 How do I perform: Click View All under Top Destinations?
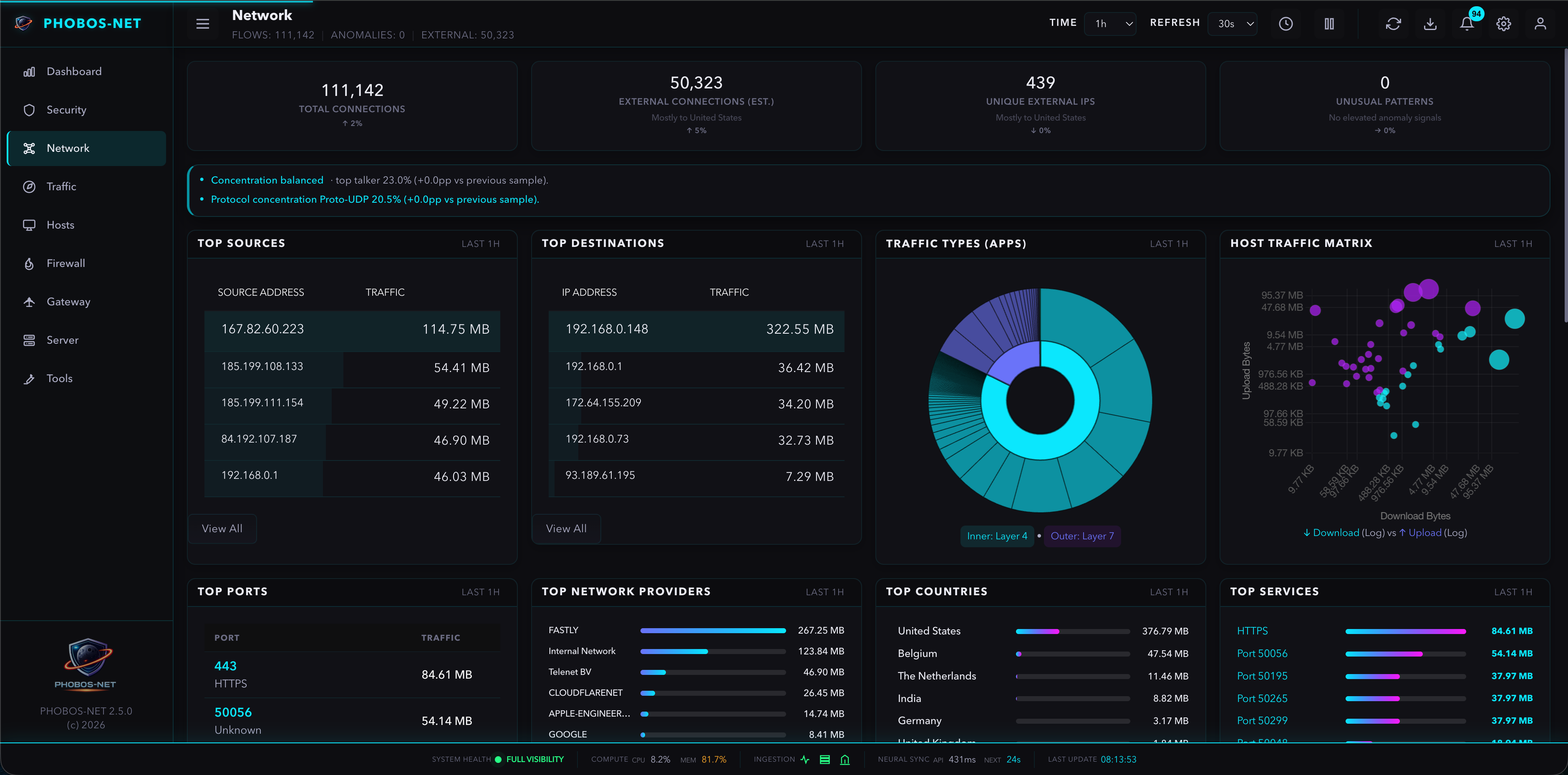[x=566, y=528]
